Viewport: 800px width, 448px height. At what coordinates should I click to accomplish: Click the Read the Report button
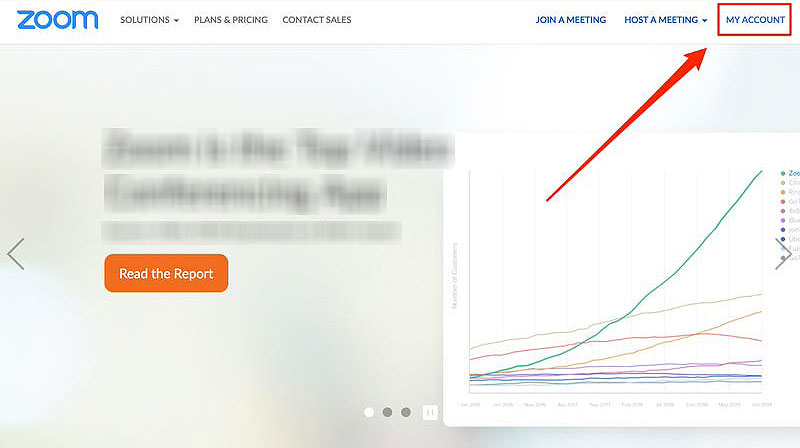coord(166,273)
